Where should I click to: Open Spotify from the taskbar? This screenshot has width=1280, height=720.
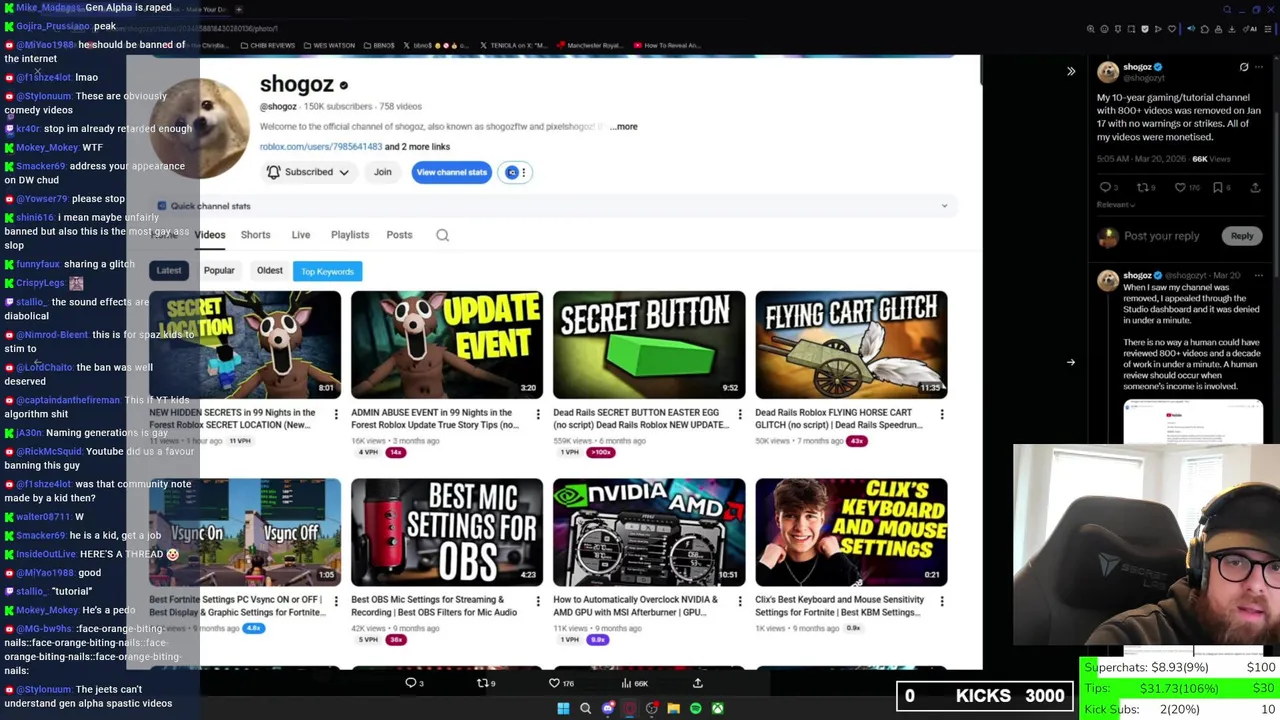[695, 708]
